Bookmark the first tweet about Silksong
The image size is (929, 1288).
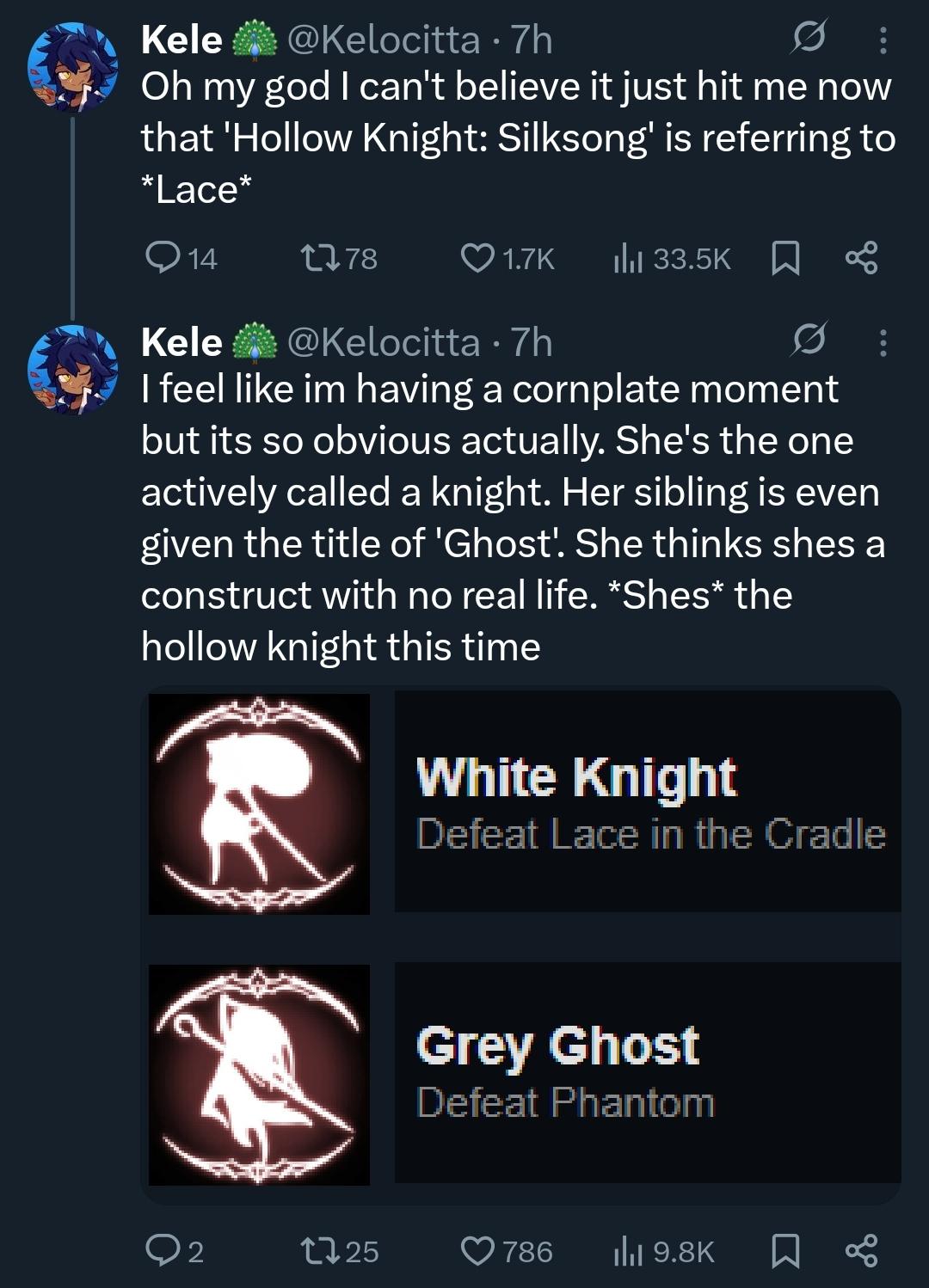[x=784, y=258]
